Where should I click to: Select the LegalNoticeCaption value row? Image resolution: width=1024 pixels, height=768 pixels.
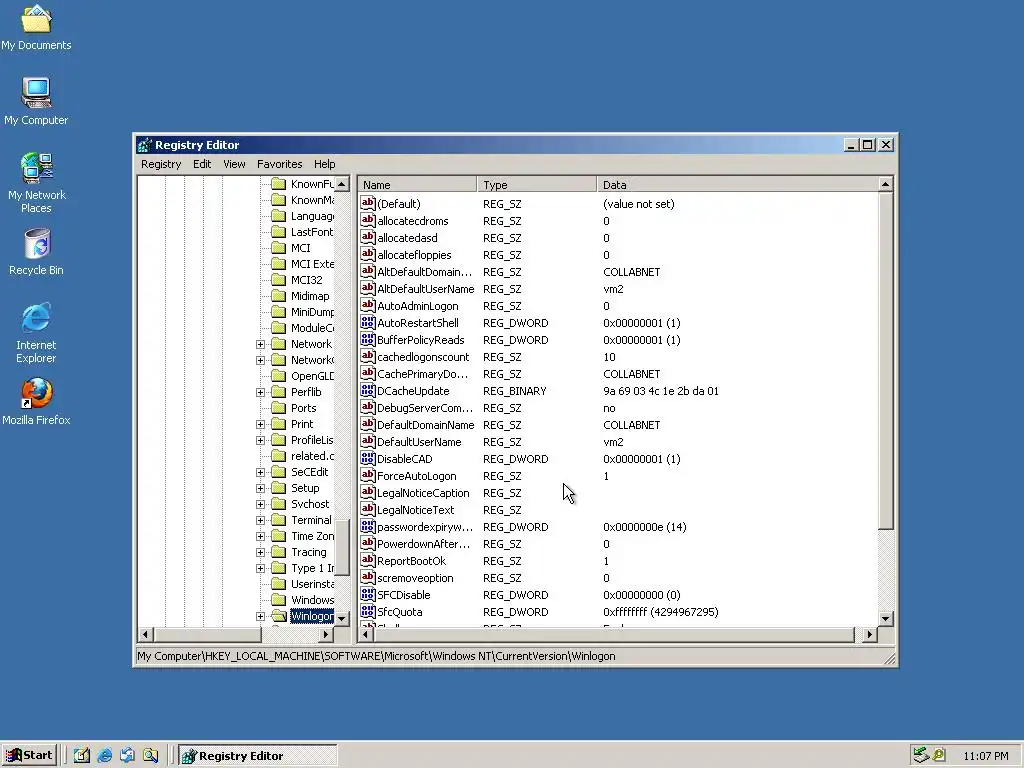click(x=618, y=493)
